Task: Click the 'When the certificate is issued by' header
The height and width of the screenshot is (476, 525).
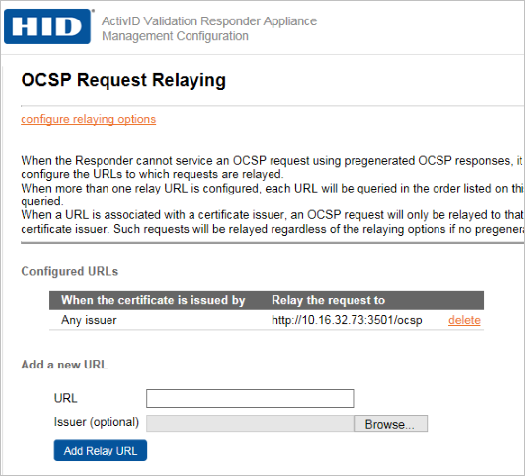Action: 153,300
